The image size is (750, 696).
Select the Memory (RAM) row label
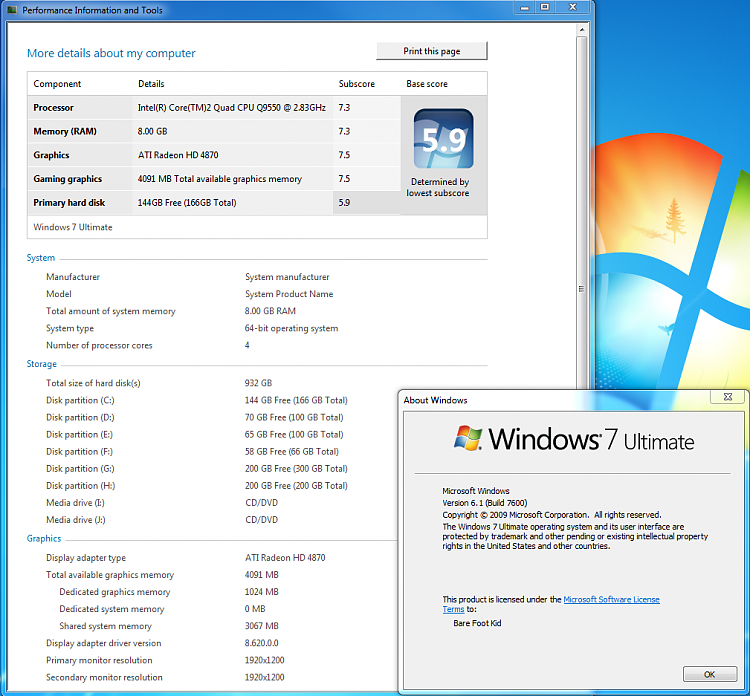pos(65,132)
